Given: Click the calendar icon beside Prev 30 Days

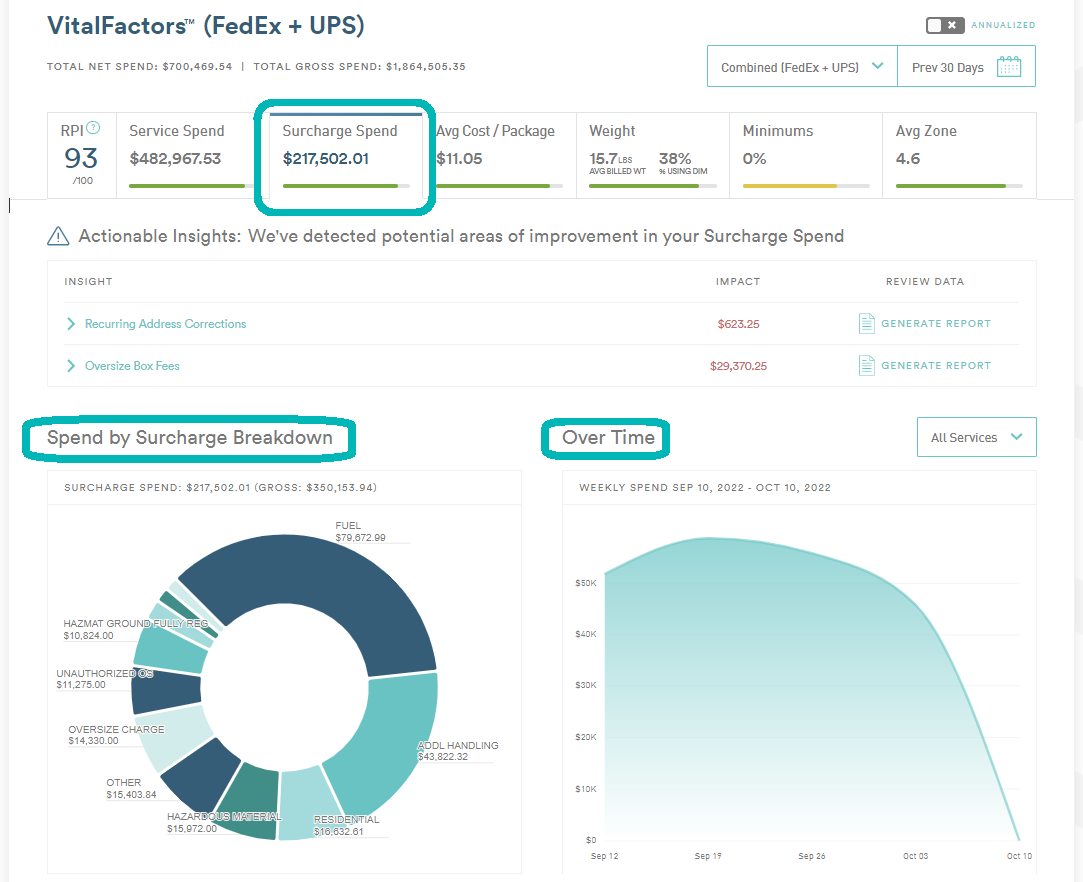Looking at the screenshot, I should 1009,67.
